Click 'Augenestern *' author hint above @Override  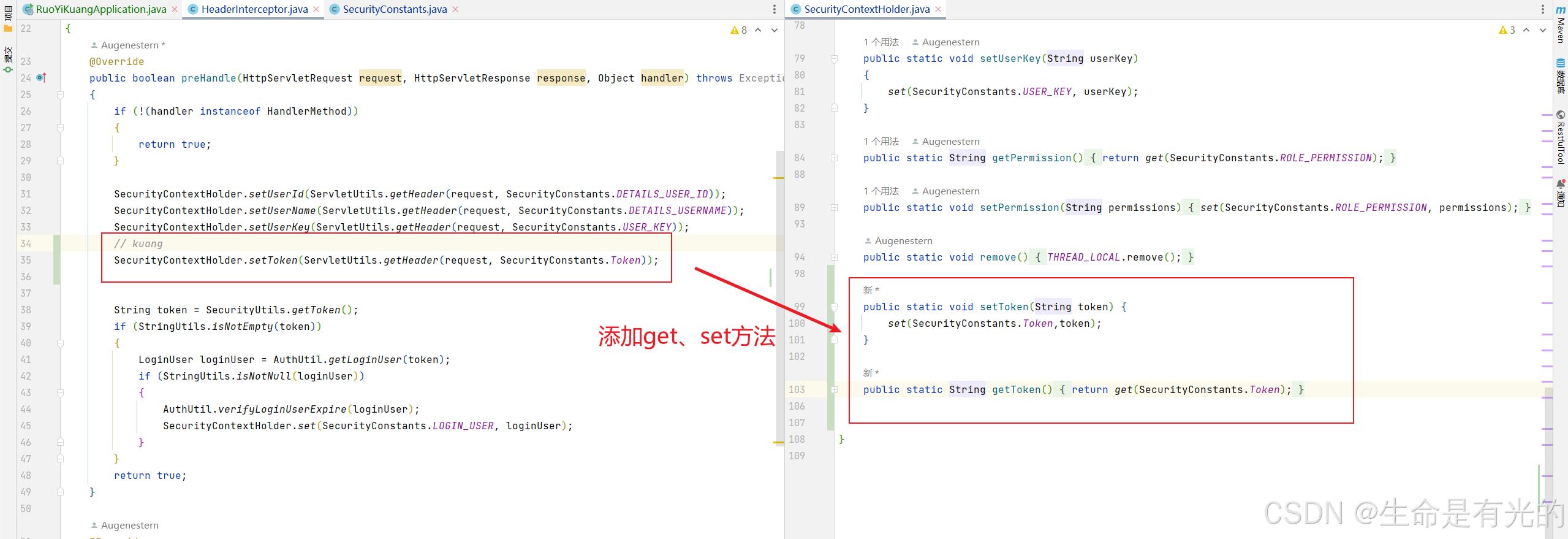coord(128,45)
